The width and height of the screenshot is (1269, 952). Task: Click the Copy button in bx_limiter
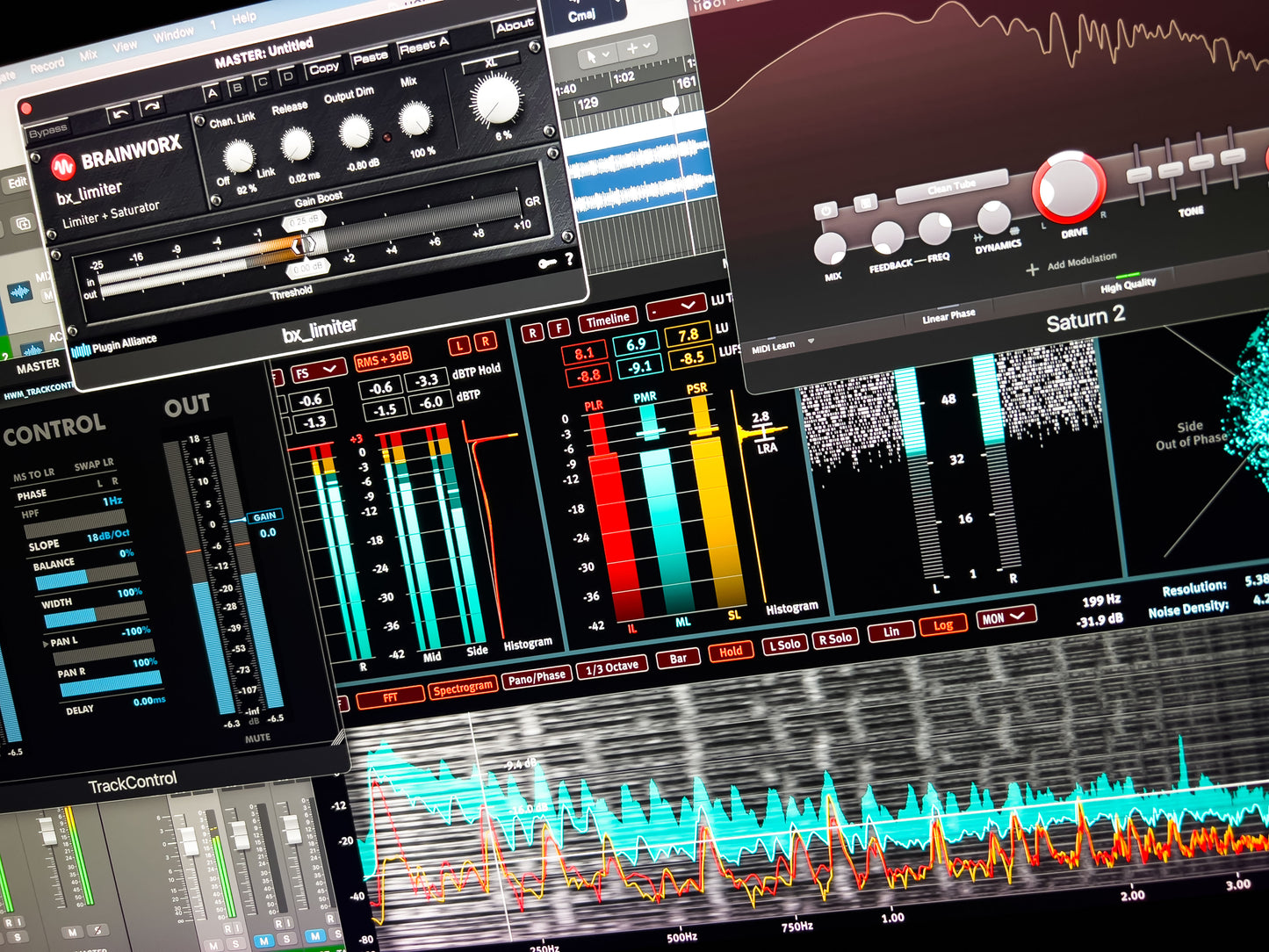coord(323,69)
